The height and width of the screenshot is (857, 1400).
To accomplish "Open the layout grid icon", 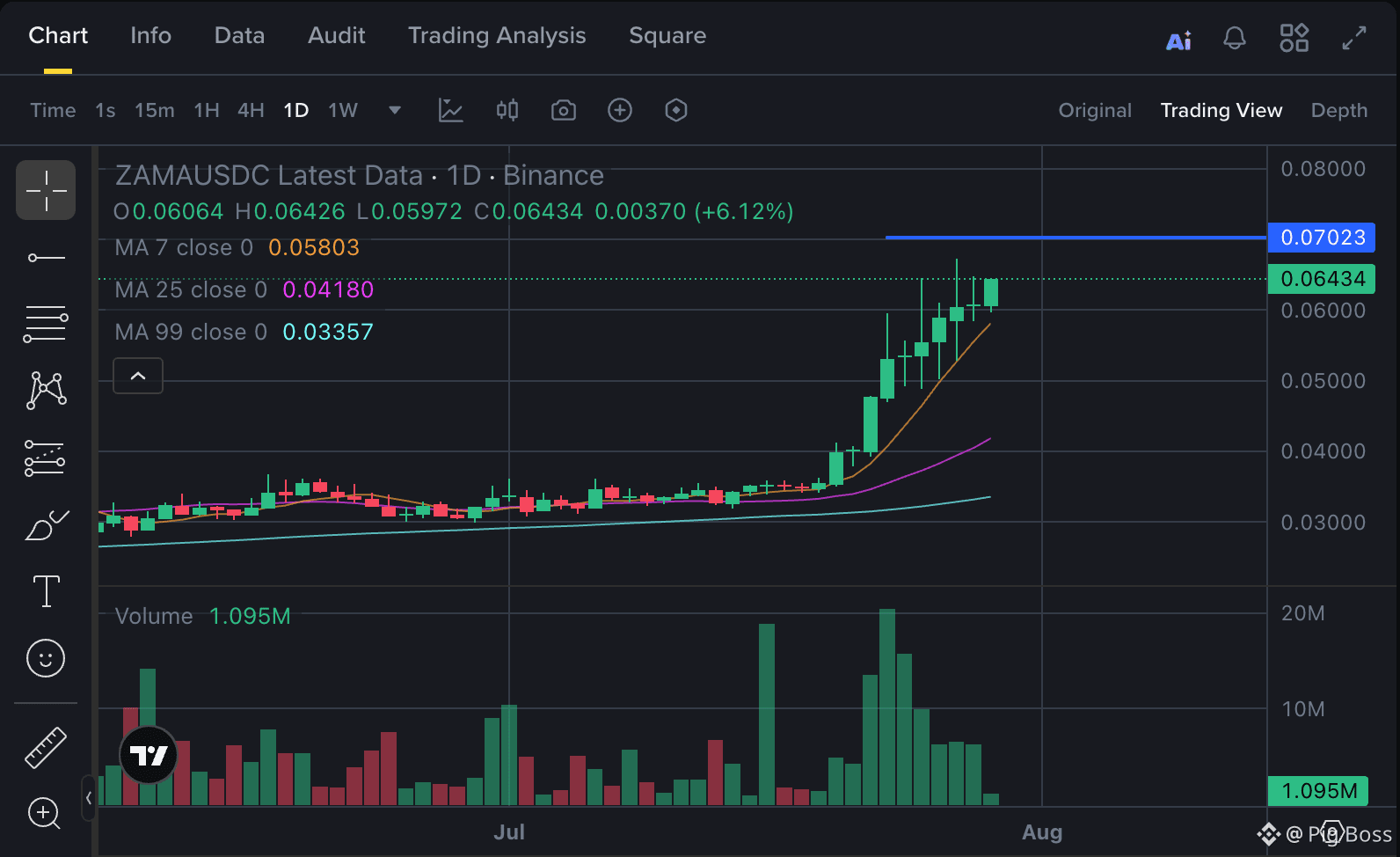I will [1294, 38].
